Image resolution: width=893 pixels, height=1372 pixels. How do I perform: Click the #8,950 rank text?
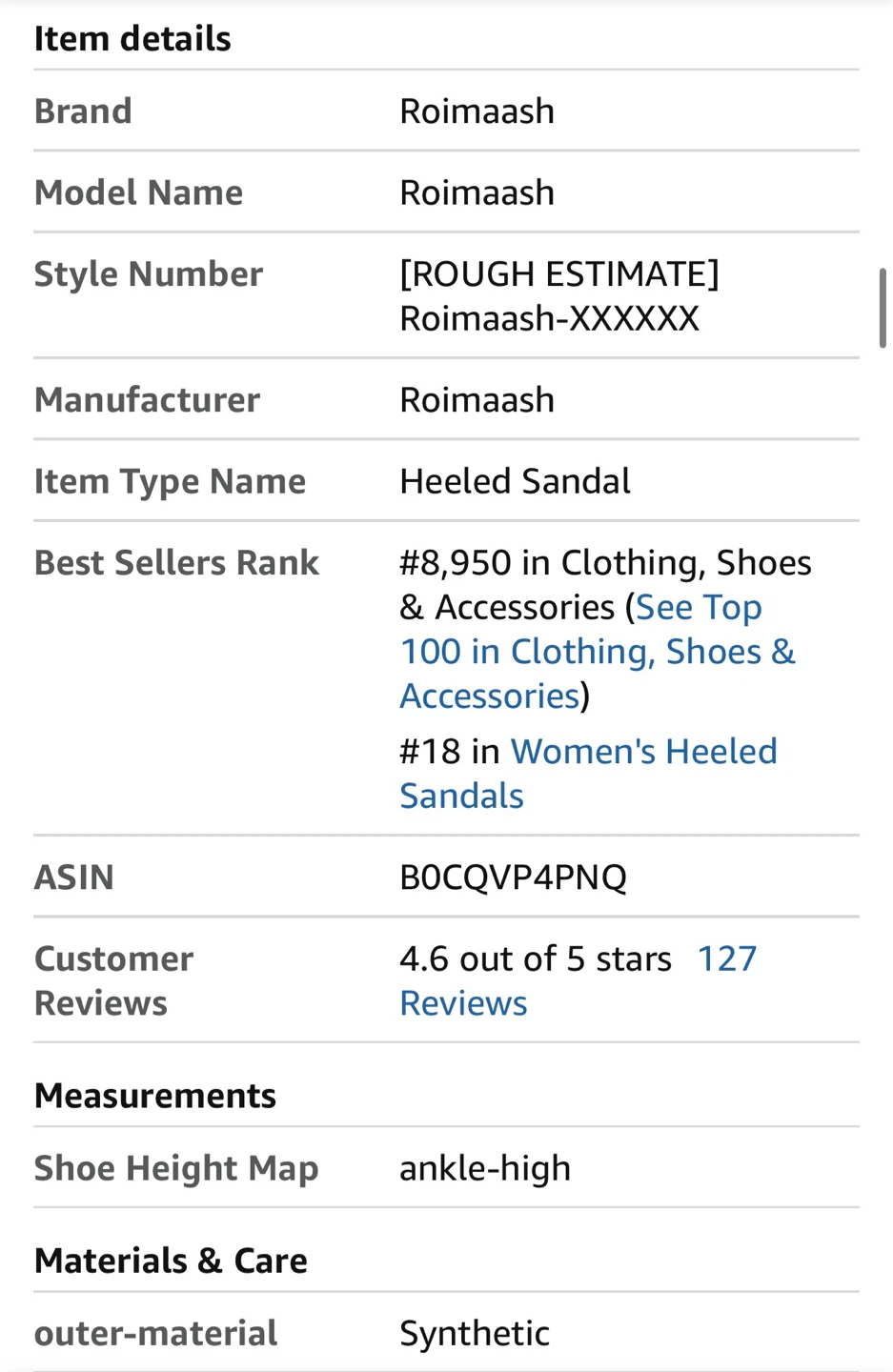(x=456, y=563)
